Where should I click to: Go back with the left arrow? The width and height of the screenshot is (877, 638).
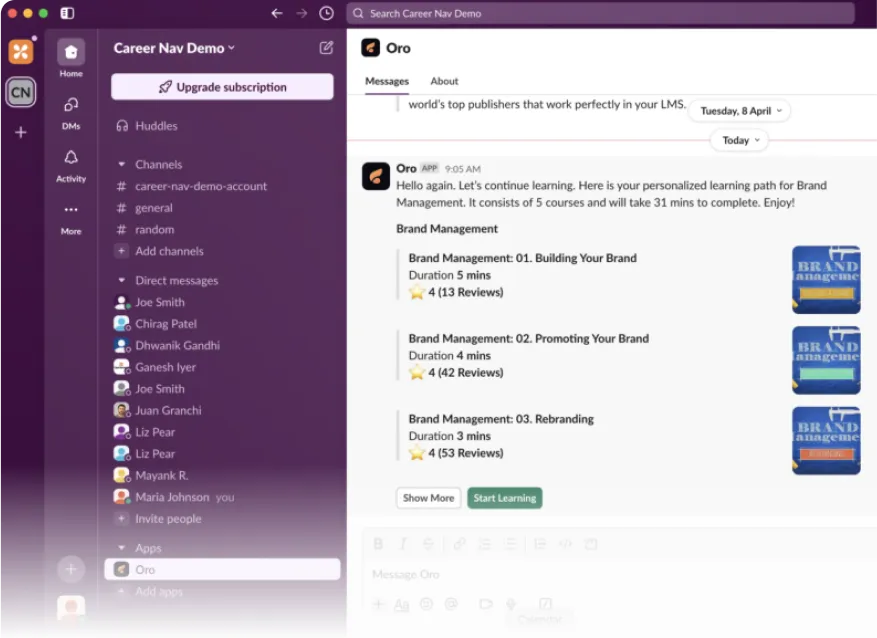(x=277, y=13)
